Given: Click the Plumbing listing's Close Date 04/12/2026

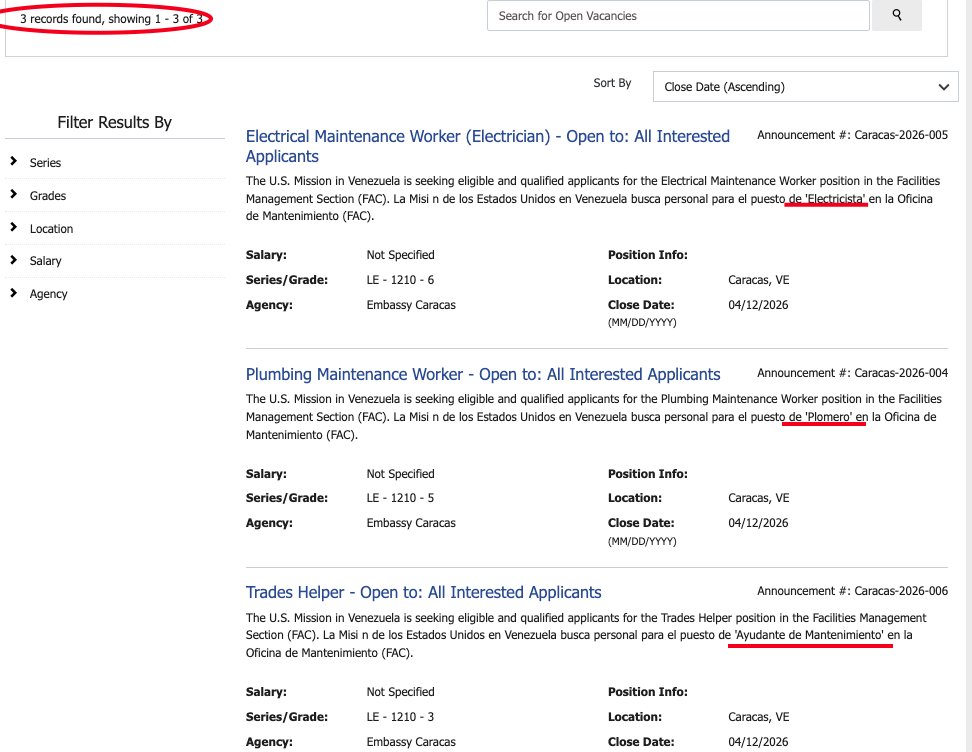Looking at the screenshot, I should (x=758, y=523).
